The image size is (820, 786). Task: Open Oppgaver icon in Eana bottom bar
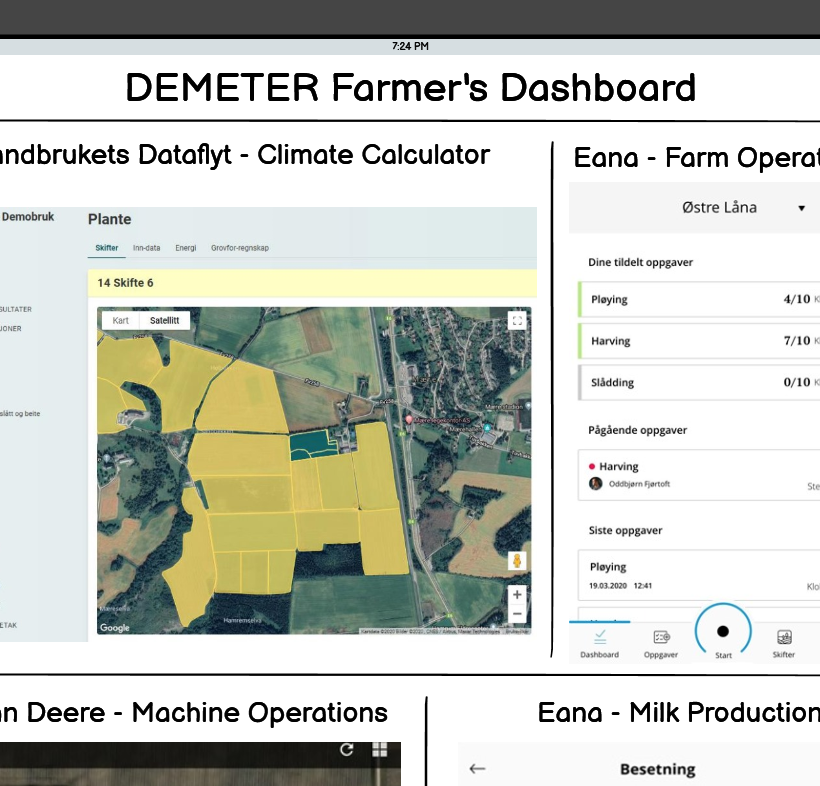pos(661,636)
